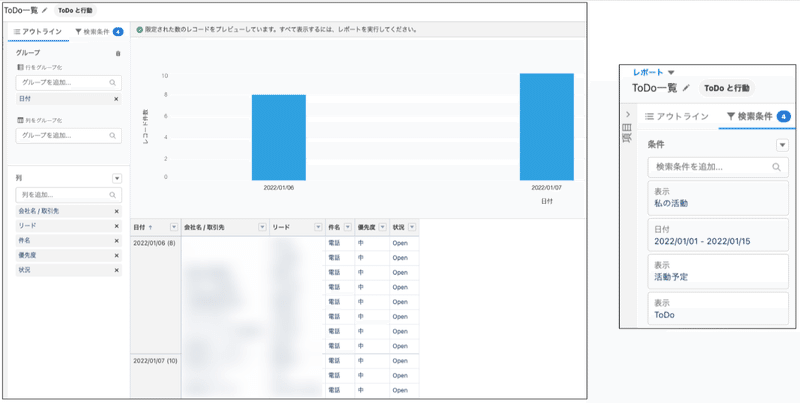The width and height of the screenshot is (800, 403).
Task: Switch to アウトライン tab in the left builder window
Action: click(38, 32)
